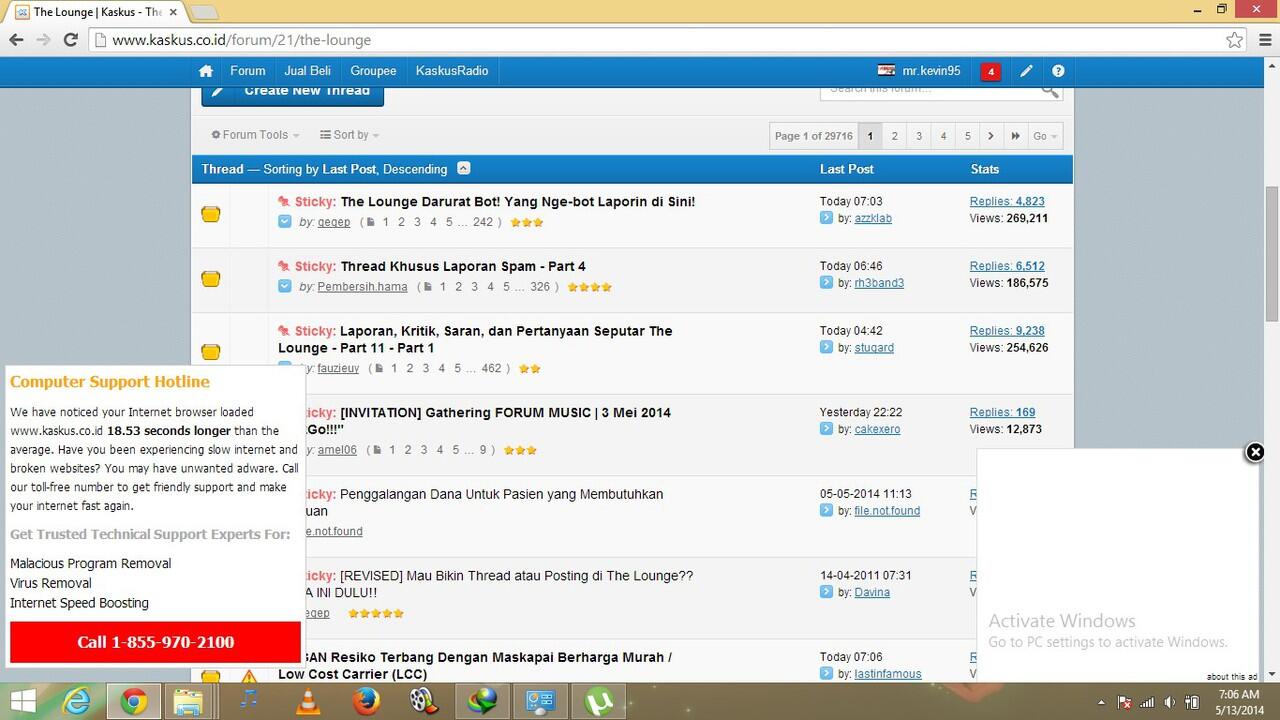The image size is (1280, 720).
Task: Sort threads by Last Post header
Action: pos(846,169)
